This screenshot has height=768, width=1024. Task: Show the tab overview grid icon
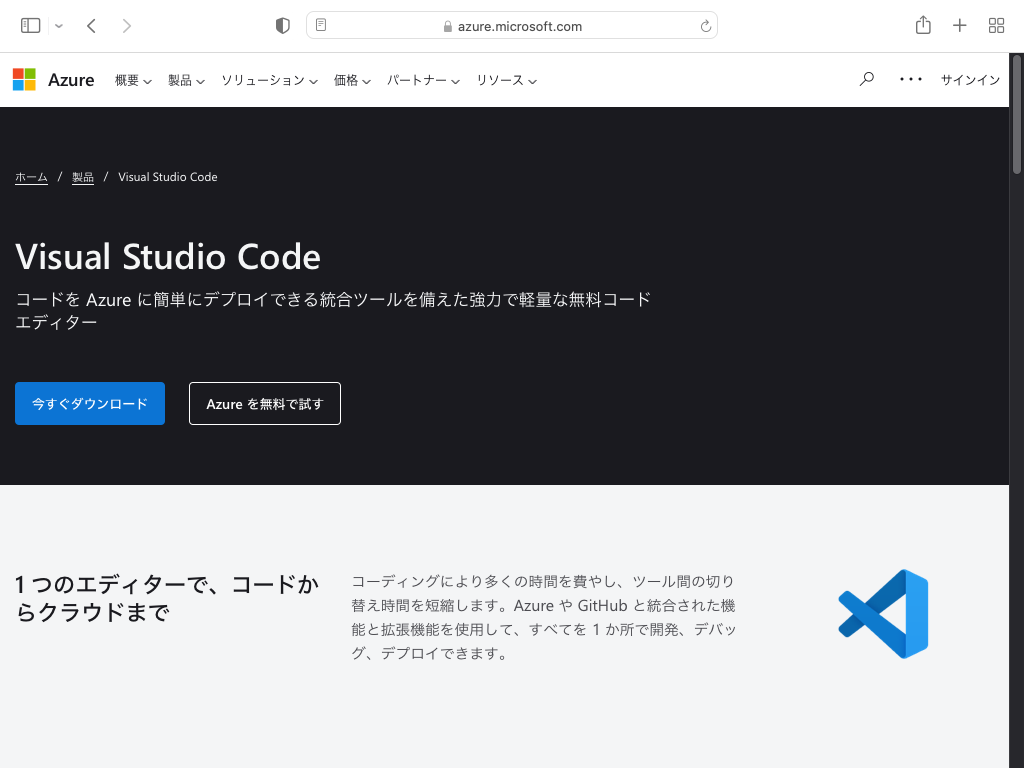point(996,25)
